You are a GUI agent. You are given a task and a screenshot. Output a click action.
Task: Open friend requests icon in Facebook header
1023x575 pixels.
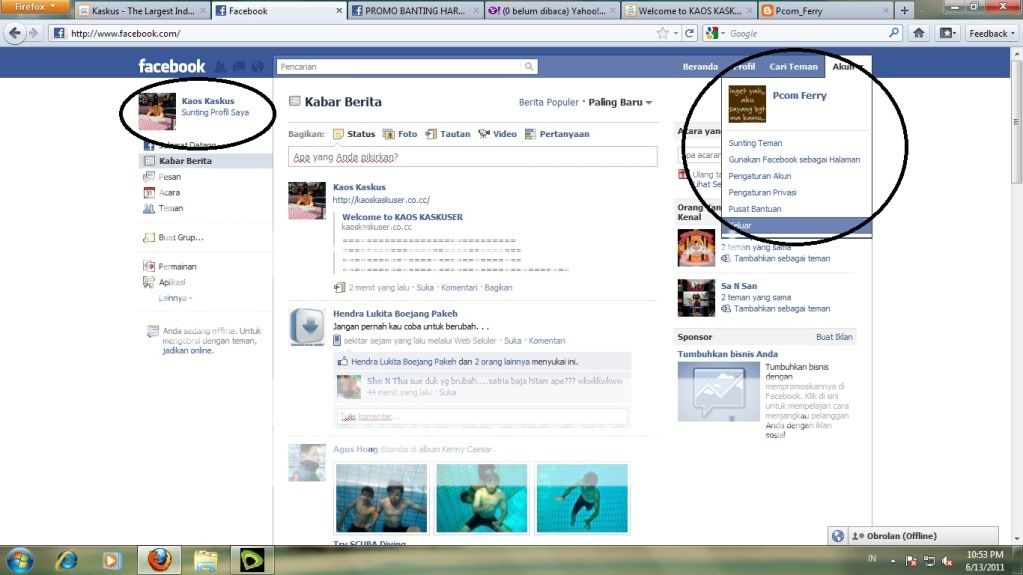click(x=220, y=67)
